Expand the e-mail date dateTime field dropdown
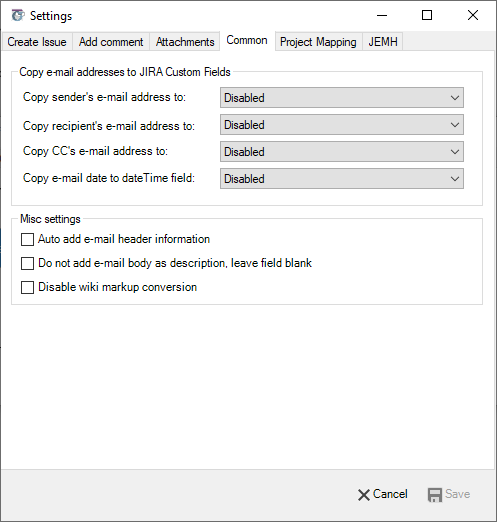Screen dimensions: 497x522 click(342, 179)
